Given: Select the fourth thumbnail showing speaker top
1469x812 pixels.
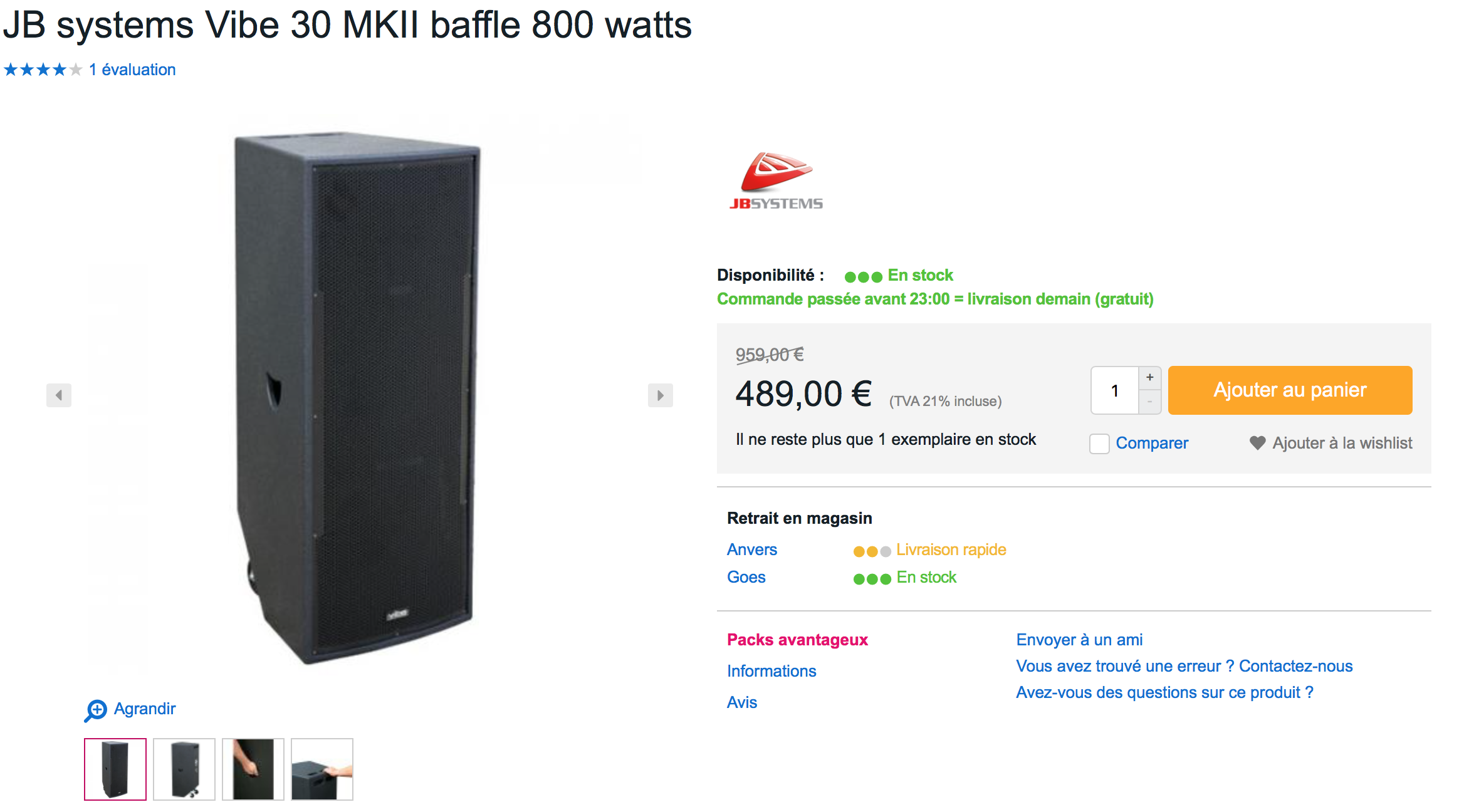Looking at the screenshot, I should (x=322, y=769).
